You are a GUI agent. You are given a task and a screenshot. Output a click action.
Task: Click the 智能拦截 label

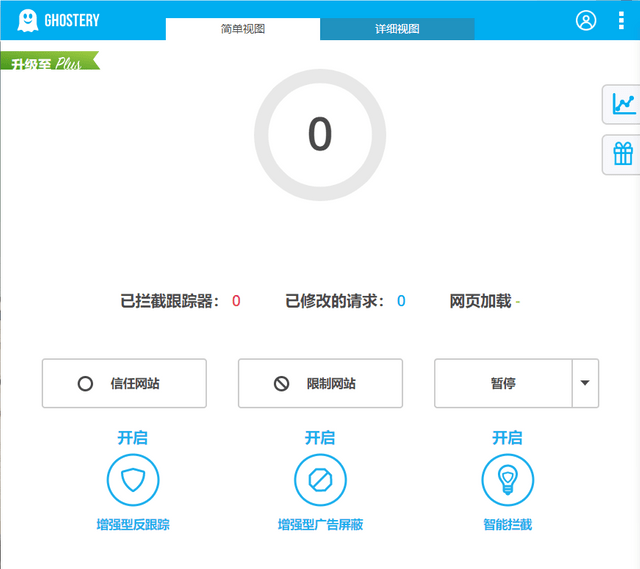[507, 525]
